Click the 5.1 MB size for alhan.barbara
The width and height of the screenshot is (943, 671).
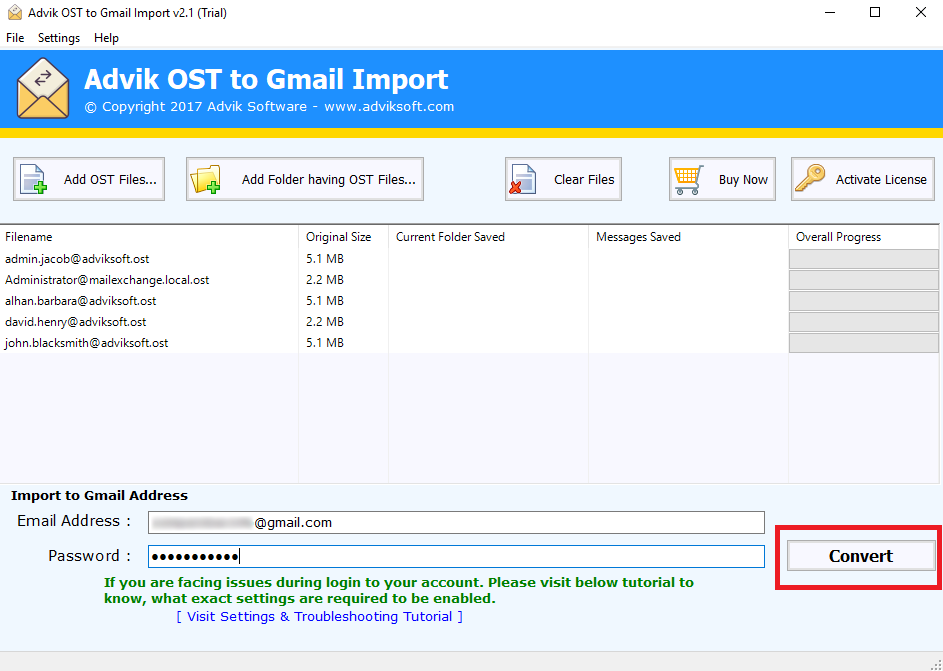click(325, 301)
